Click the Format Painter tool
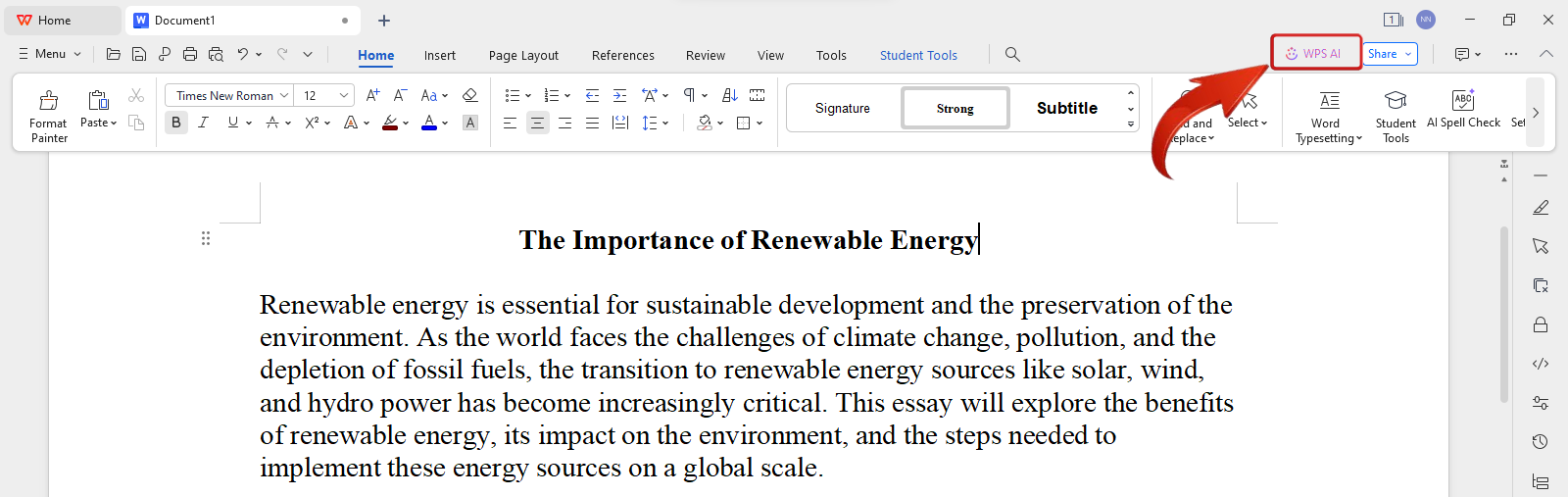The image size is (1568, 497). pos(48,116)
